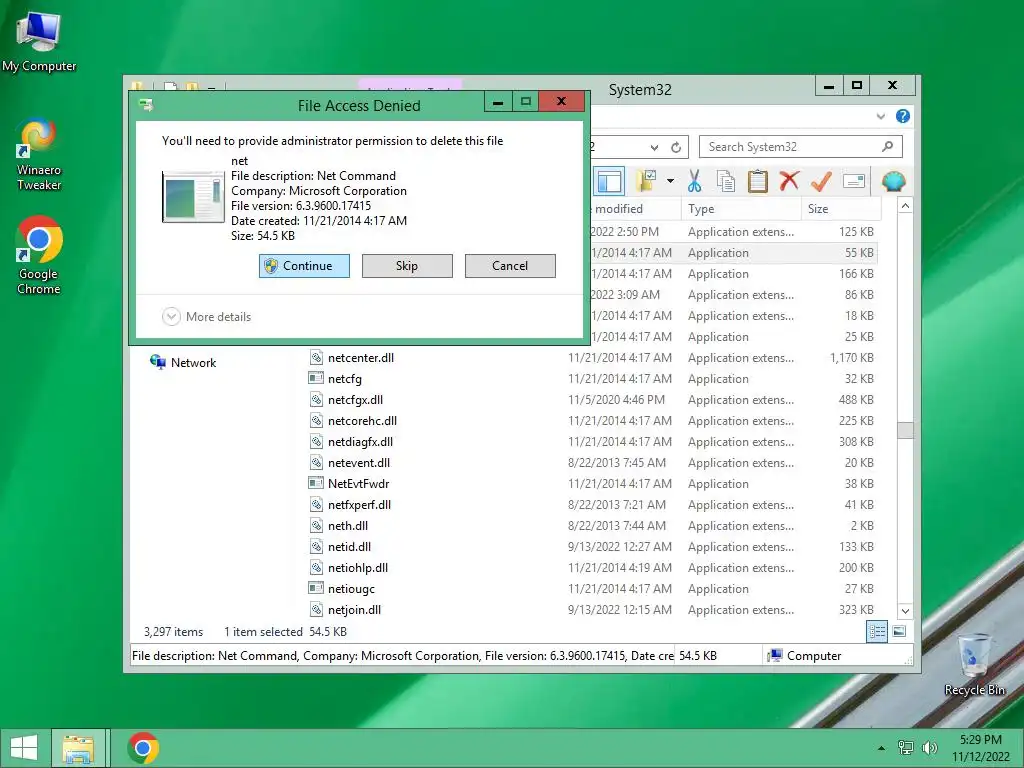Switch to the large icons view button
The width and height of the screenshot is (1024, 768).
click(x=899, y=632)
